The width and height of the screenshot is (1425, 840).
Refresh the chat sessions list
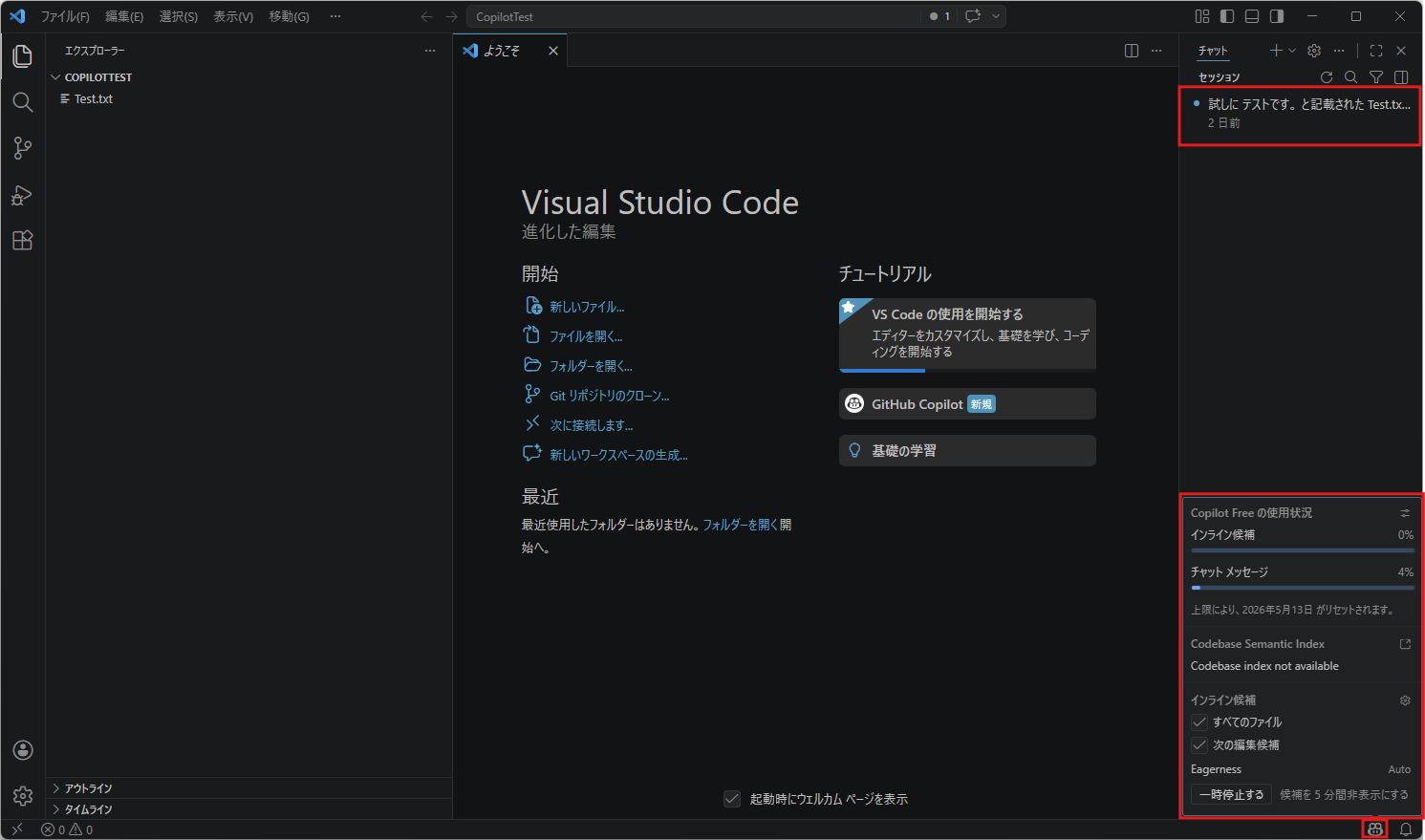[x=1326, y=77]
